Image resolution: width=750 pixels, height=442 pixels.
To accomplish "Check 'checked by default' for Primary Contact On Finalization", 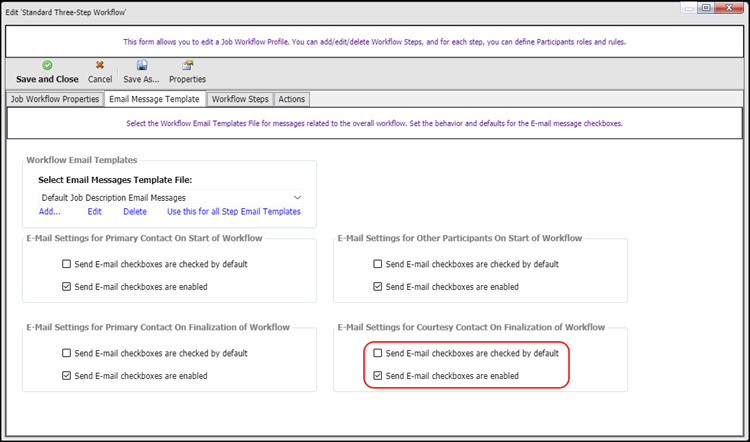I will coord(66,353).
